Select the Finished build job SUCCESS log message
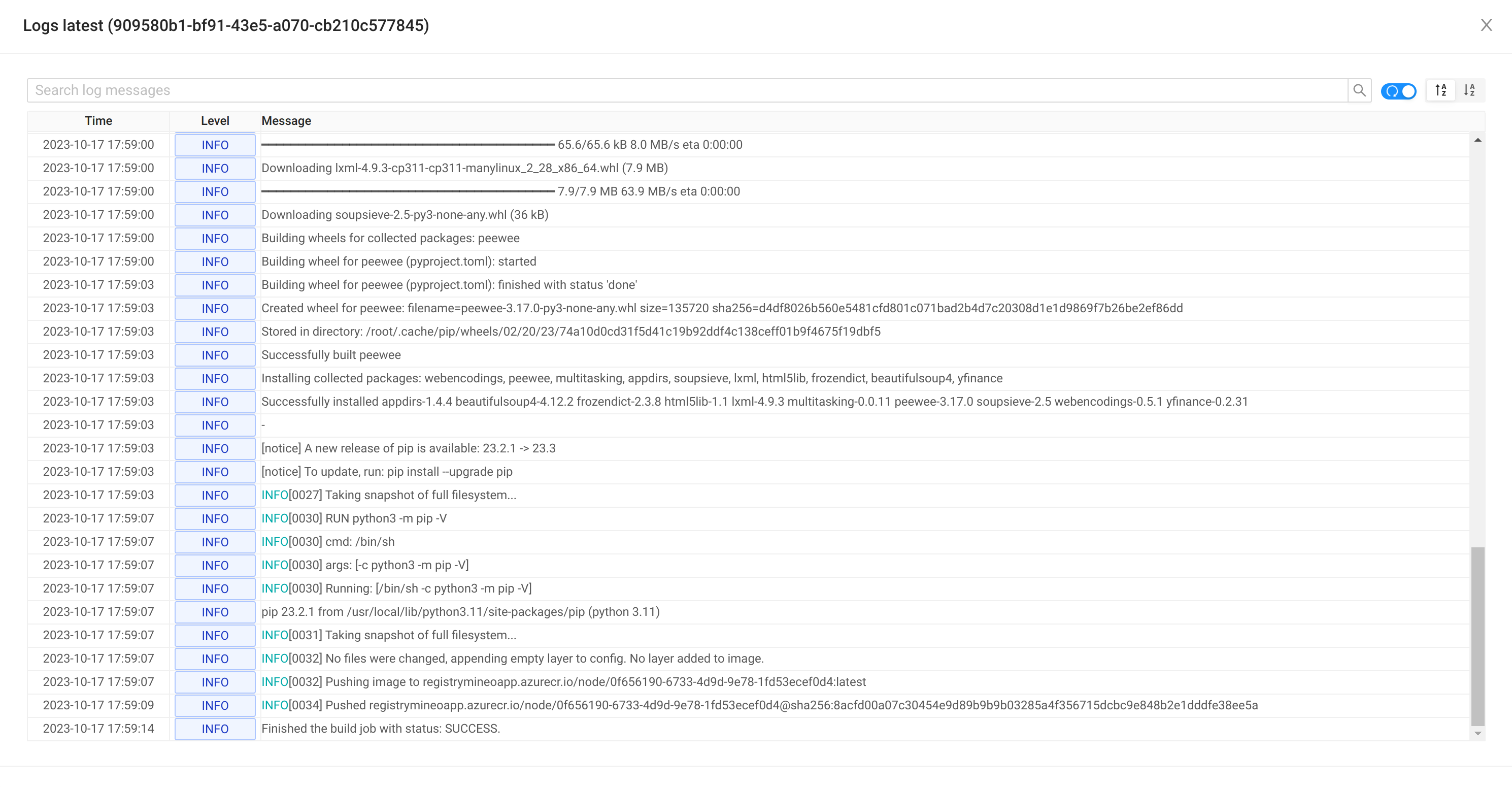Viewport: 1512px width, 787px height. [380, 728]
